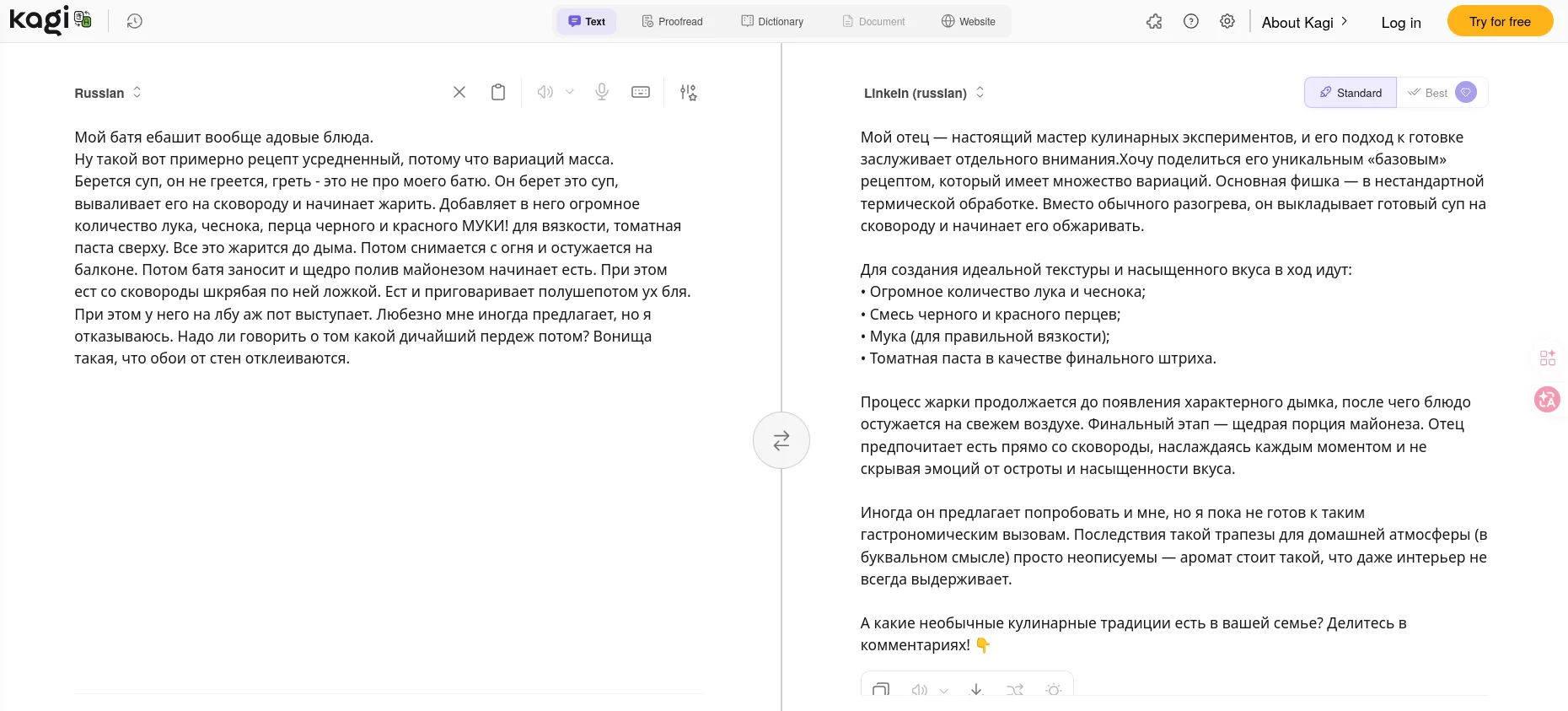Swap source and target languages
The height and width of the screenshot is (711, 1568).
click(x=781, y=440)
